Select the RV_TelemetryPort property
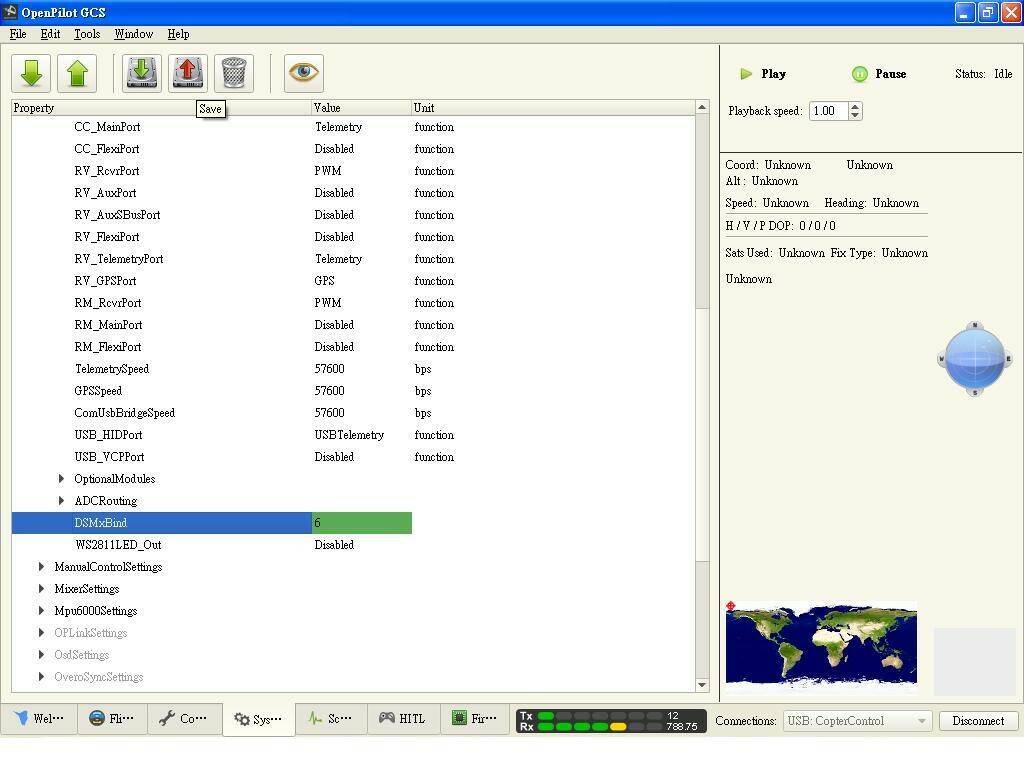 click(x=118, y=259)
